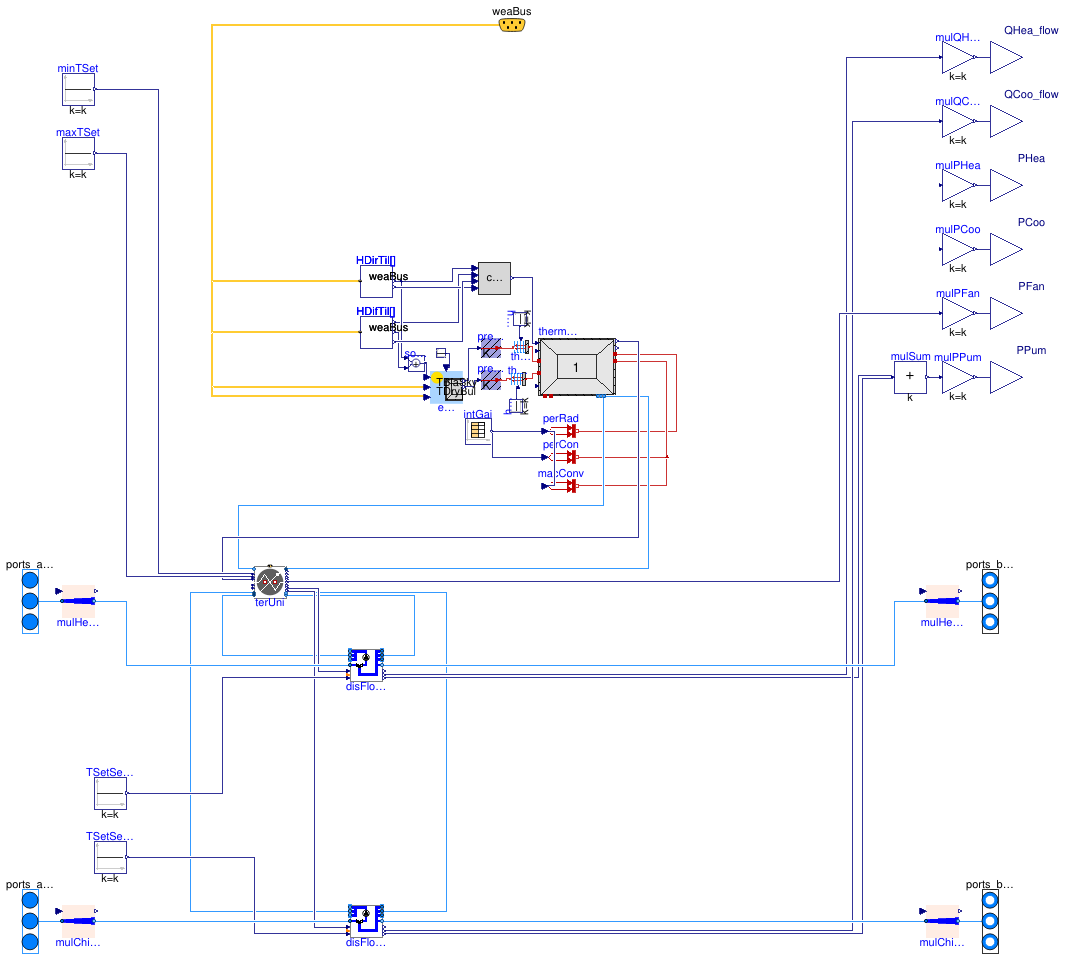Click the left mulChi... multiplier block
The image size is (1065, 960).
[x=78, y=921]
